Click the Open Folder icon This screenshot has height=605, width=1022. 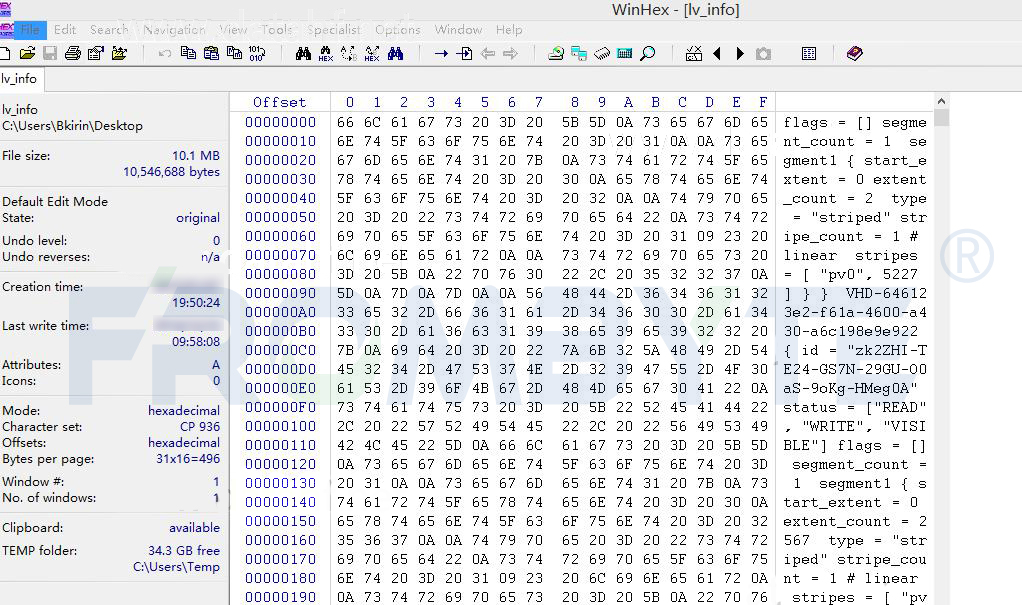coord(119,53)
